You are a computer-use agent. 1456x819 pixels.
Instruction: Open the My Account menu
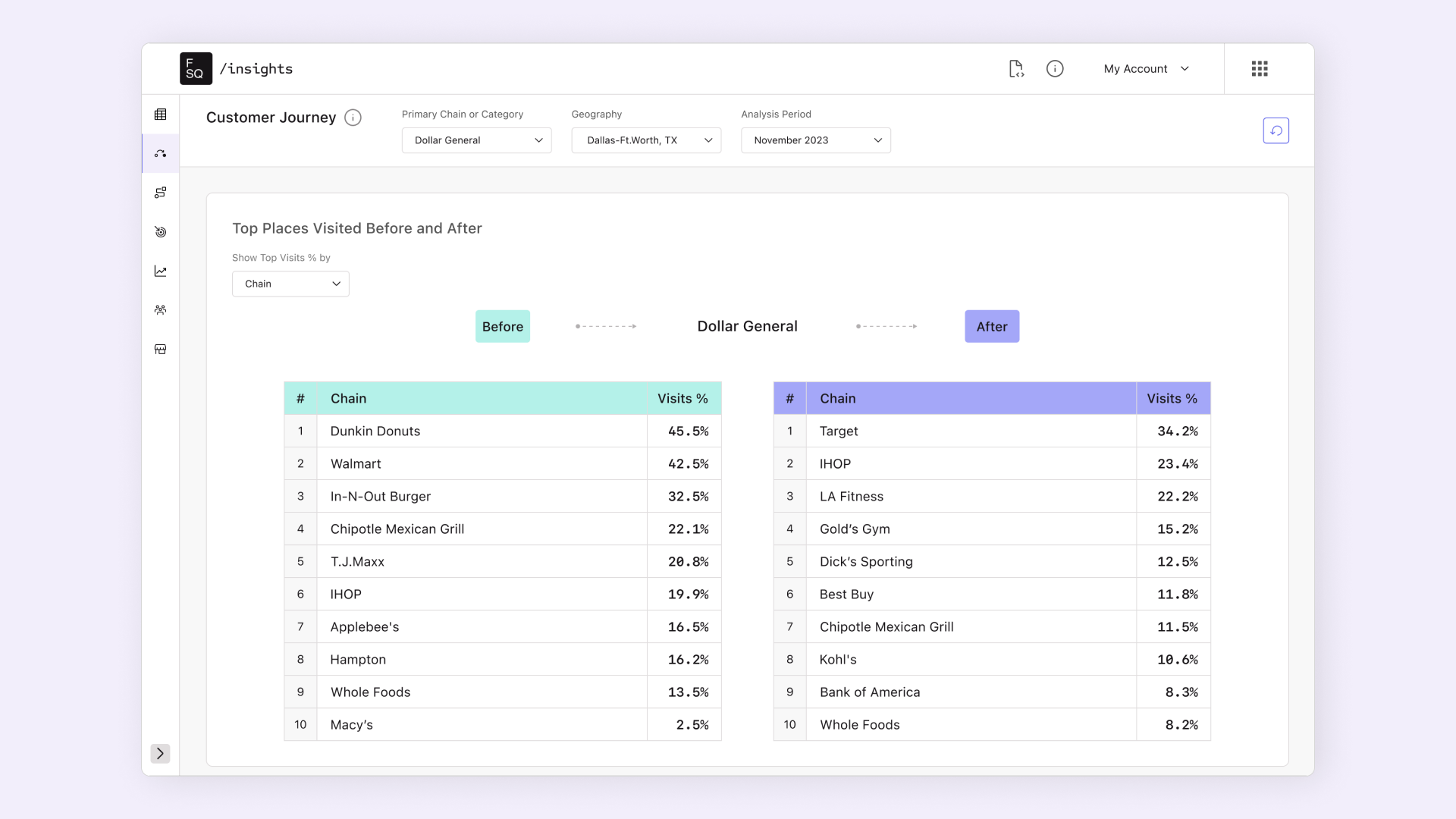pos(1146,69)
